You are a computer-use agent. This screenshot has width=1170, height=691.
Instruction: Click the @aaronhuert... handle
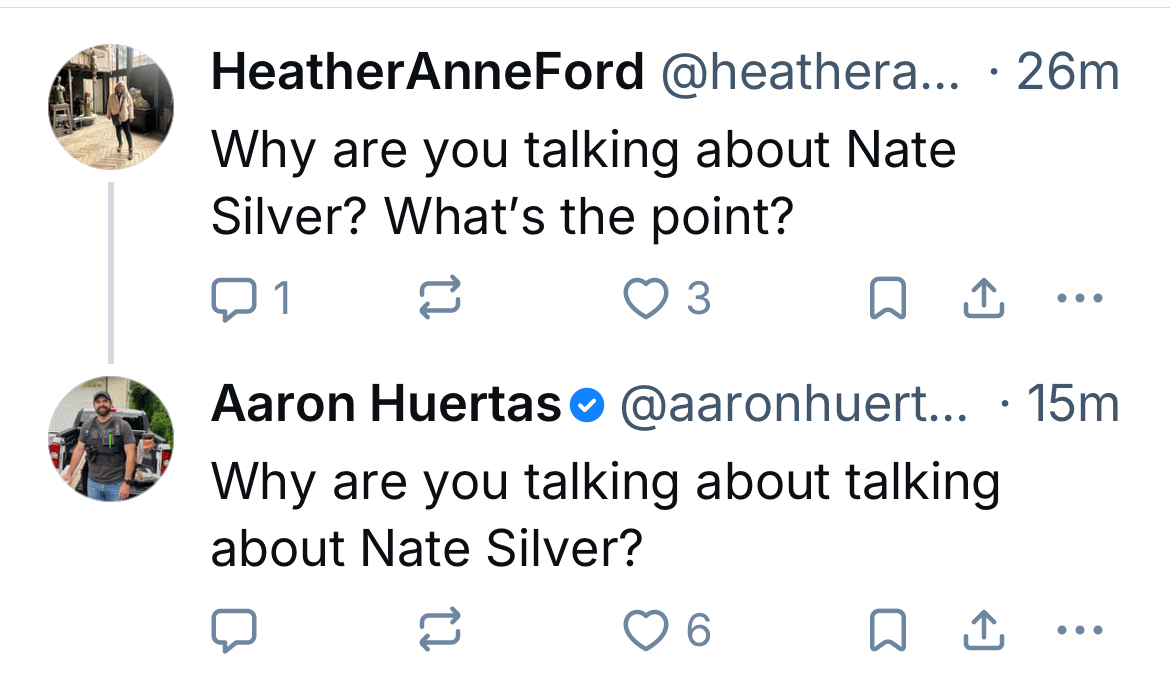[x=794, y=404]
